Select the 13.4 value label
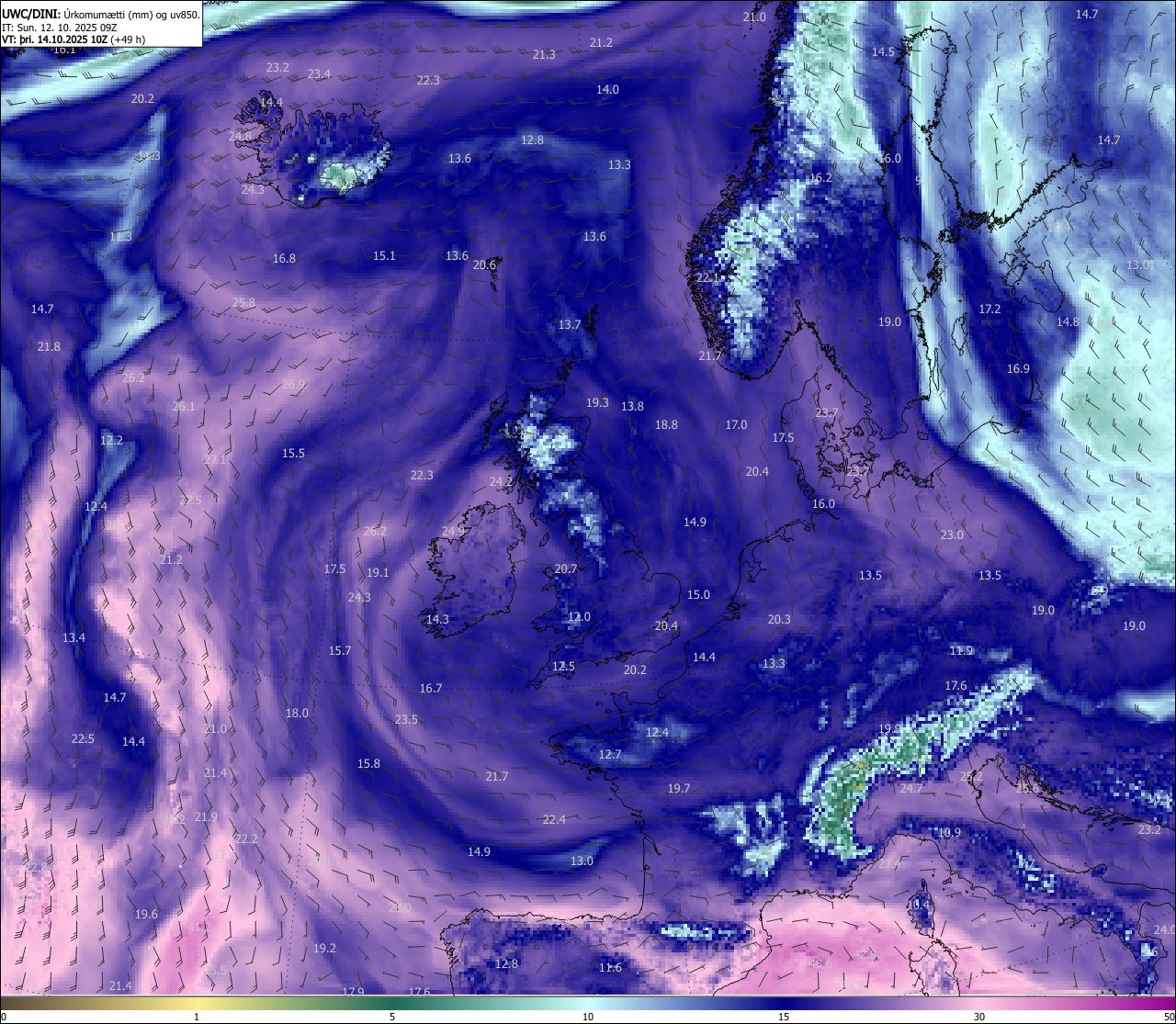This screenshot has width=1176, height=1024. pos(73,638)
